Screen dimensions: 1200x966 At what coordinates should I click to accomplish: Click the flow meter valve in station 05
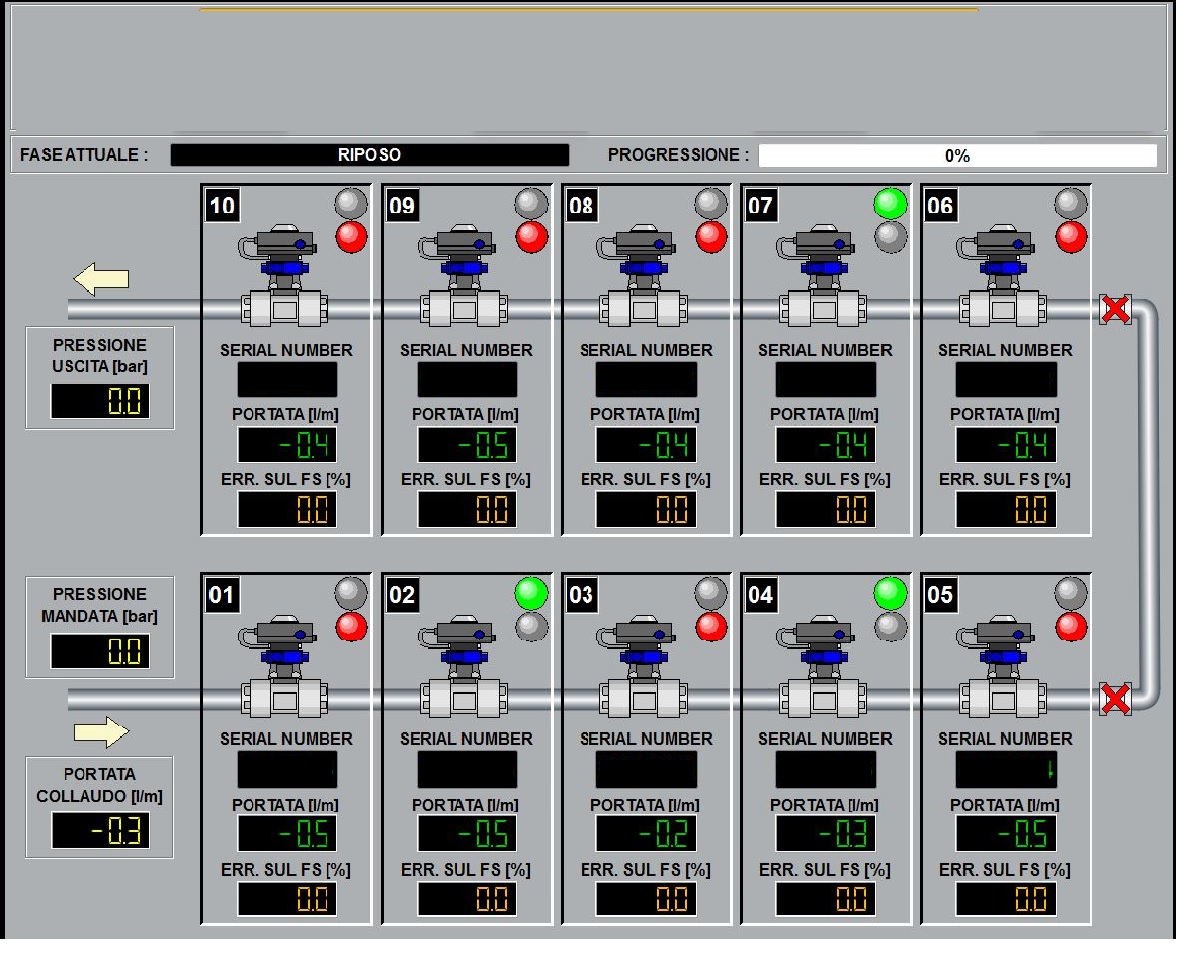click(x=1001, y=666)
